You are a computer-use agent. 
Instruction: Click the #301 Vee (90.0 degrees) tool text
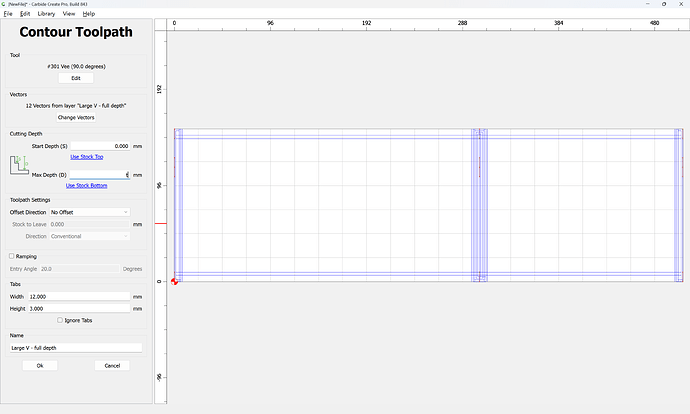pyautogui.click(x=76, y=66)
